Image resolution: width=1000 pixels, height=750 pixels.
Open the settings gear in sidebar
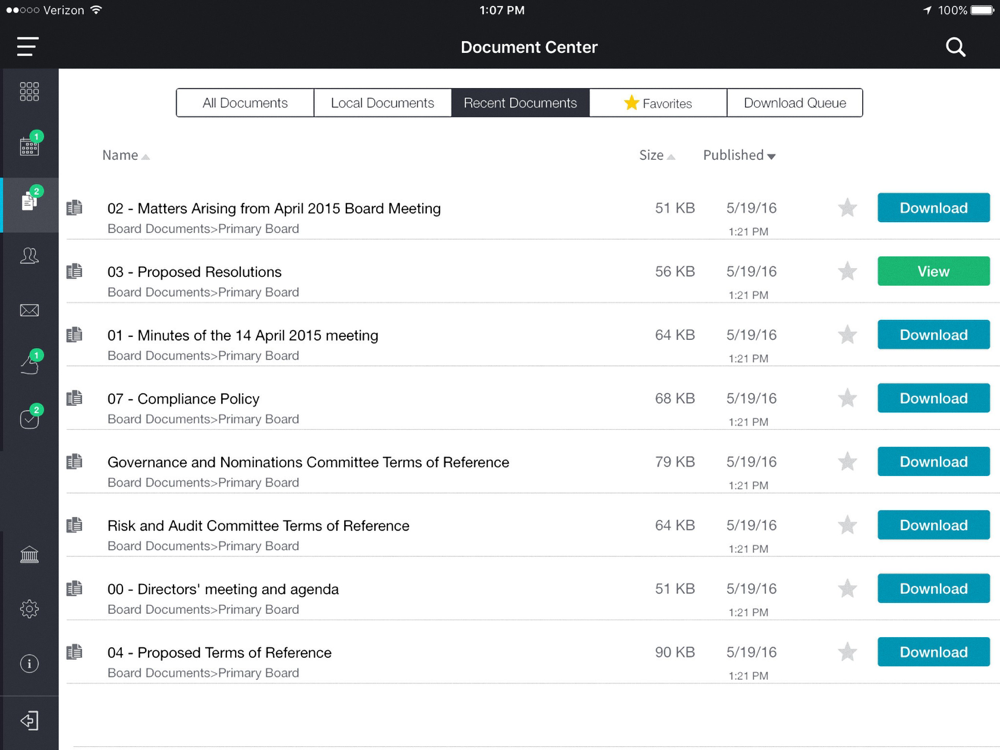point(29,609)
